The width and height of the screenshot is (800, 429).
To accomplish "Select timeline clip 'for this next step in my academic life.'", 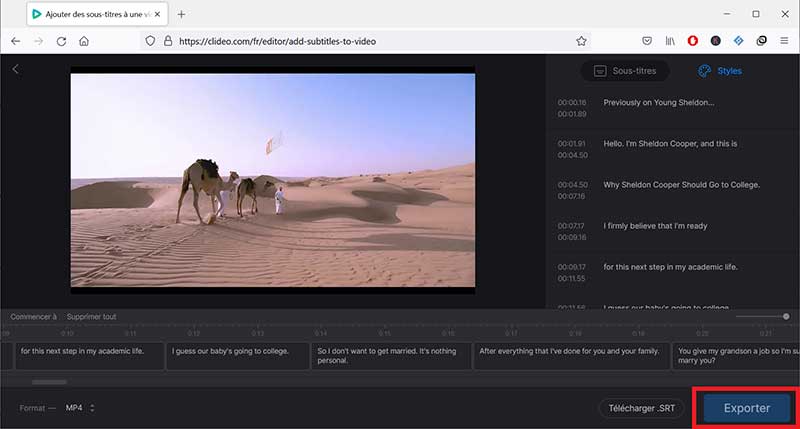I will coord(90,356).
